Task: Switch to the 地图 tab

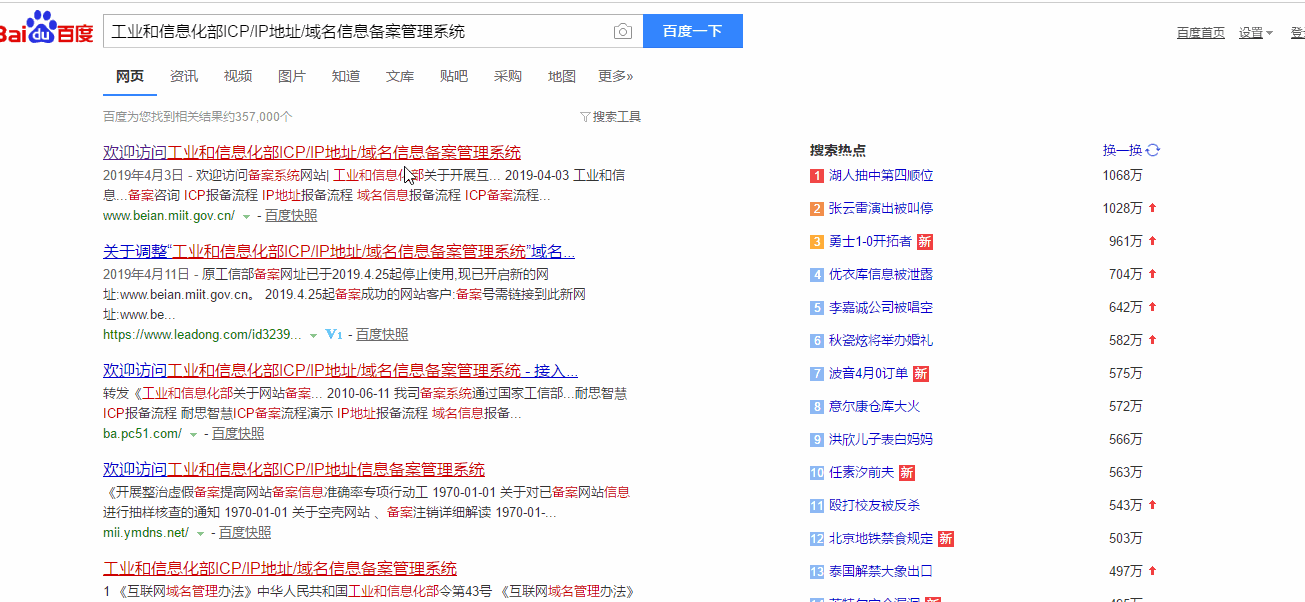Action: pyautogui.click(x=562, y=76)
